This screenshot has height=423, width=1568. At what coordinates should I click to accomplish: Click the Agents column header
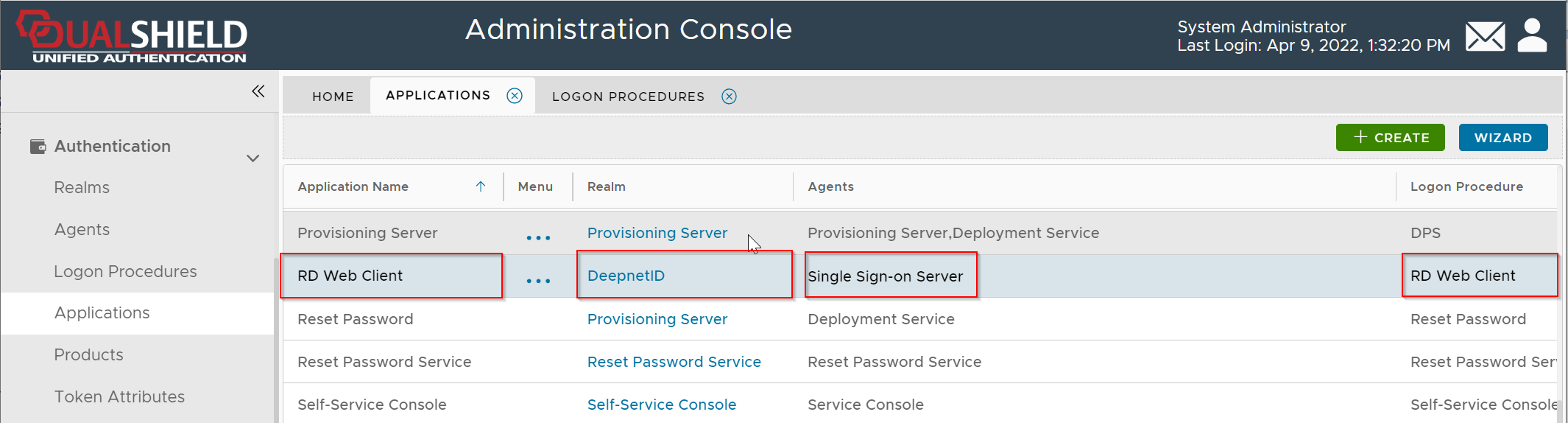coord(830,186)
